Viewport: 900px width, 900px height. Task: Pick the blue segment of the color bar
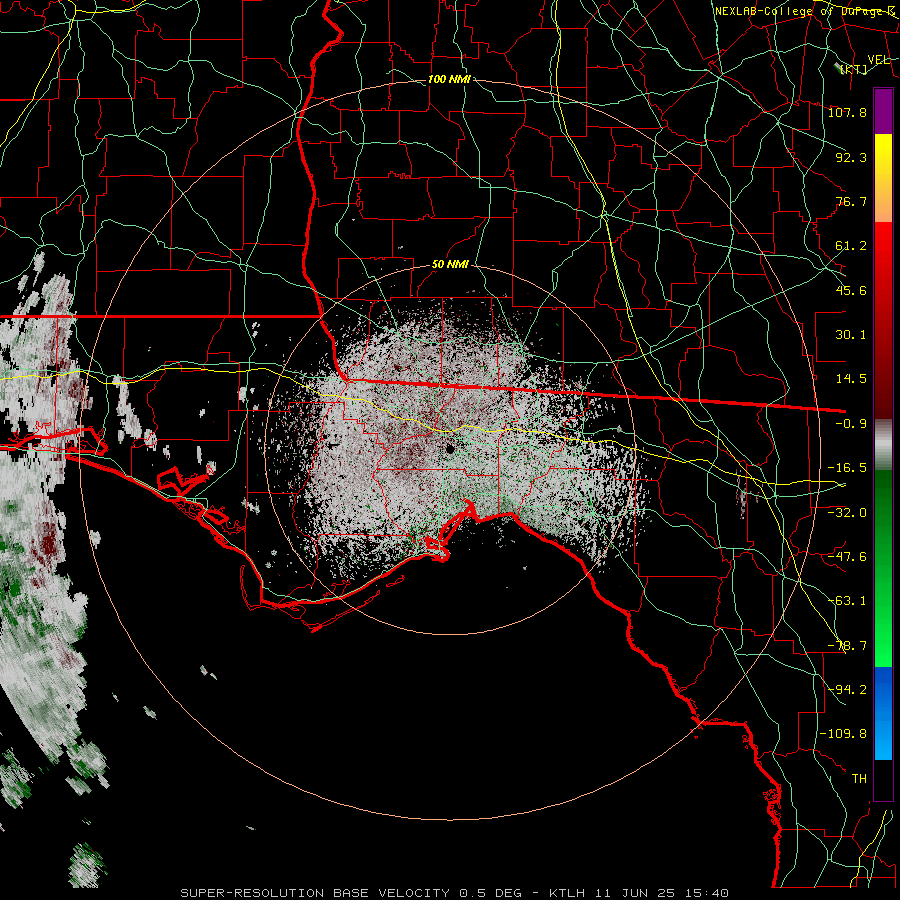pos(883,713)
